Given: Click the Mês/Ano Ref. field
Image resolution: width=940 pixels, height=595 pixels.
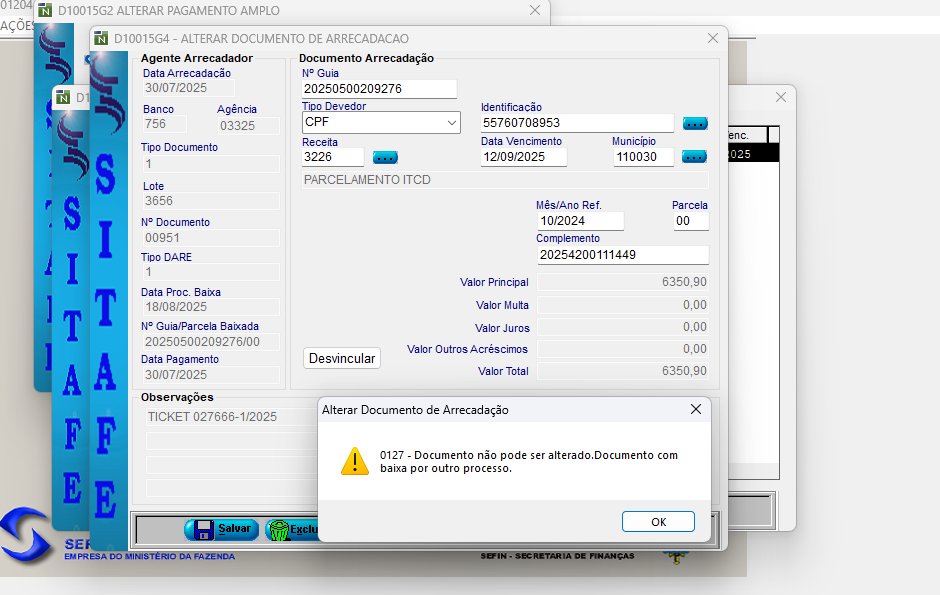Looking at the screenshot, I should tap(579, 221).
